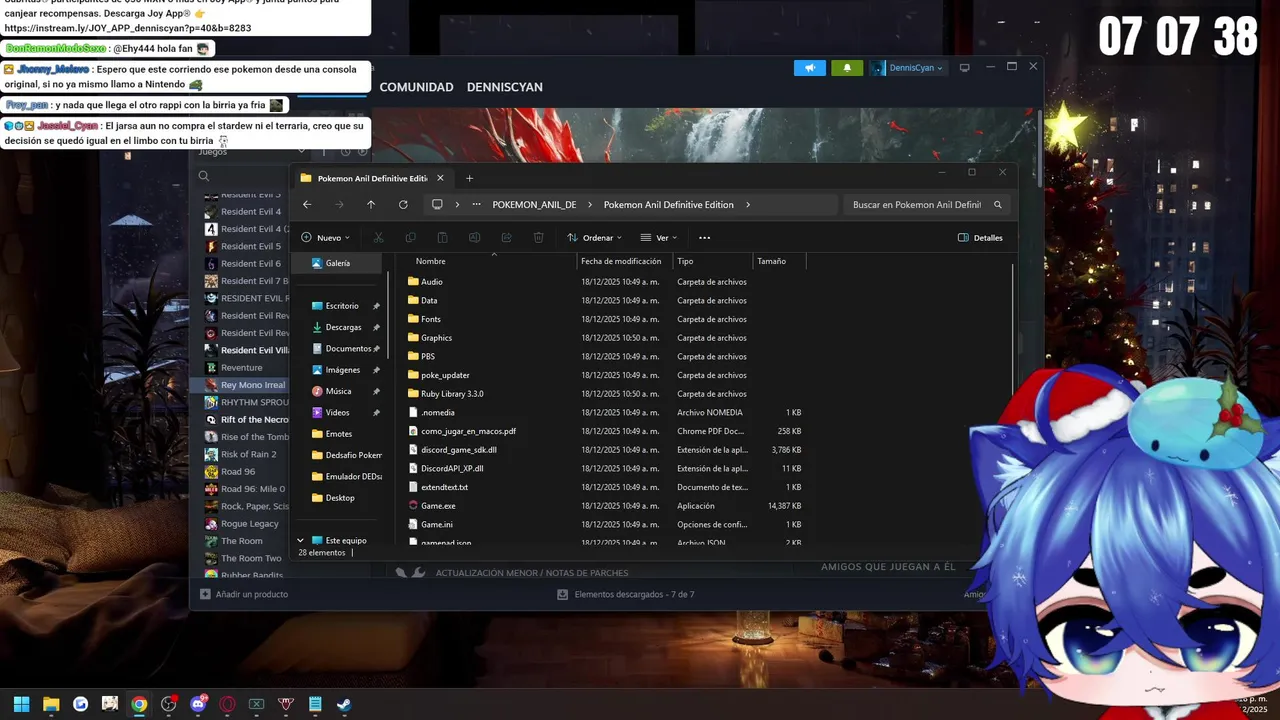Open the Ordenar sort dropdown
1280x720 pixels.
tap(594, 238)
